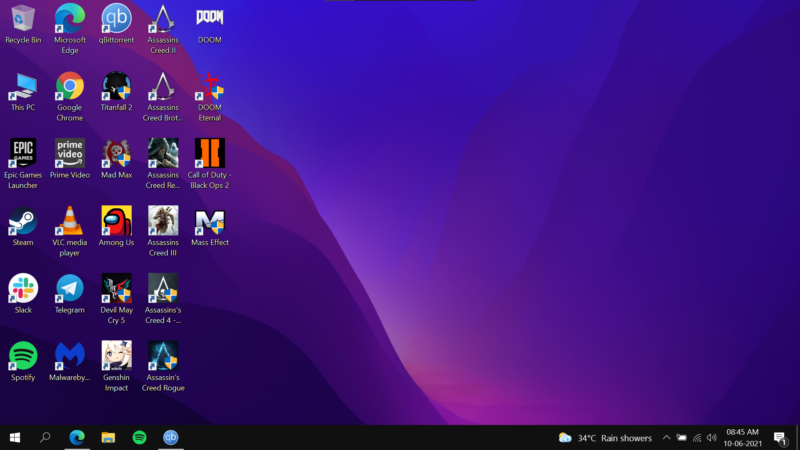Image resolution: width=800 pixels, height=450 pixels.
Task: Select the Slack desktop shortcut
Action: tap(23, 294)
